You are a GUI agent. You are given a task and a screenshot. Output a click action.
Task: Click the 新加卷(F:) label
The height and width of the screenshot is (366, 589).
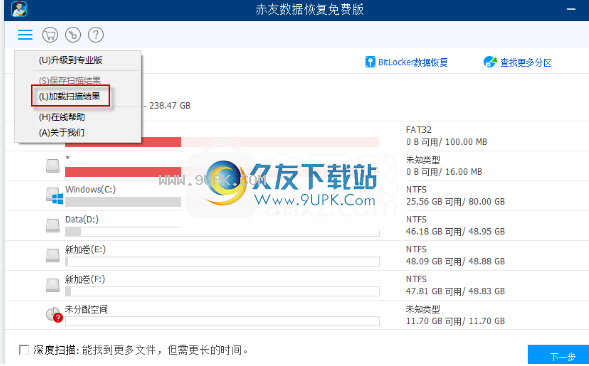(x=85, y=279)
